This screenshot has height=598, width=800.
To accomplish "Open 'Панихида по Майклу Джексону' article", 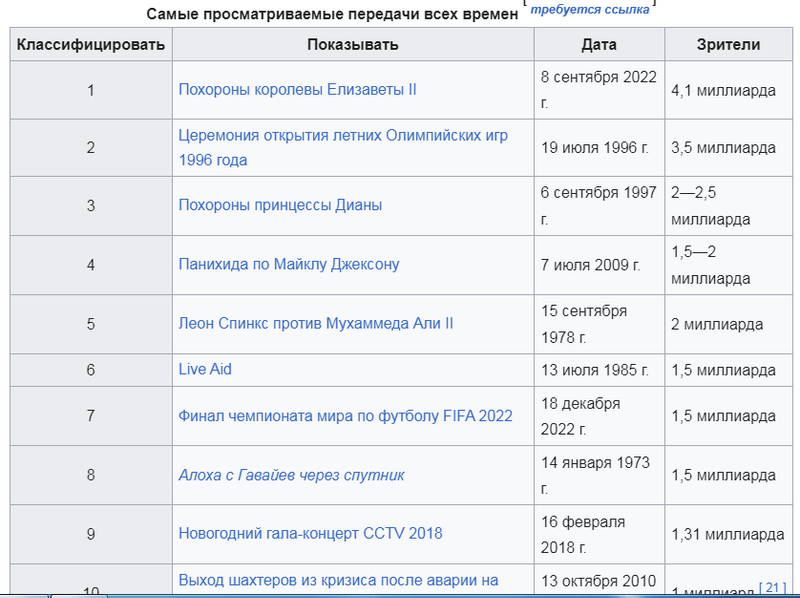I will click(289, 264).
